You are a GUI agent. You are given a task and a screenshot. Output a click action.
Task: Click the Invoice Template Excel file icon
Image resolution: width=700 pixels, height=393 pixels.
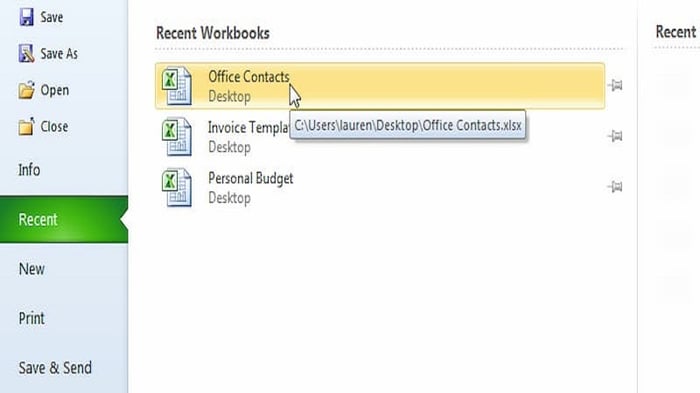pyautogui.click(x=177, y=137)
